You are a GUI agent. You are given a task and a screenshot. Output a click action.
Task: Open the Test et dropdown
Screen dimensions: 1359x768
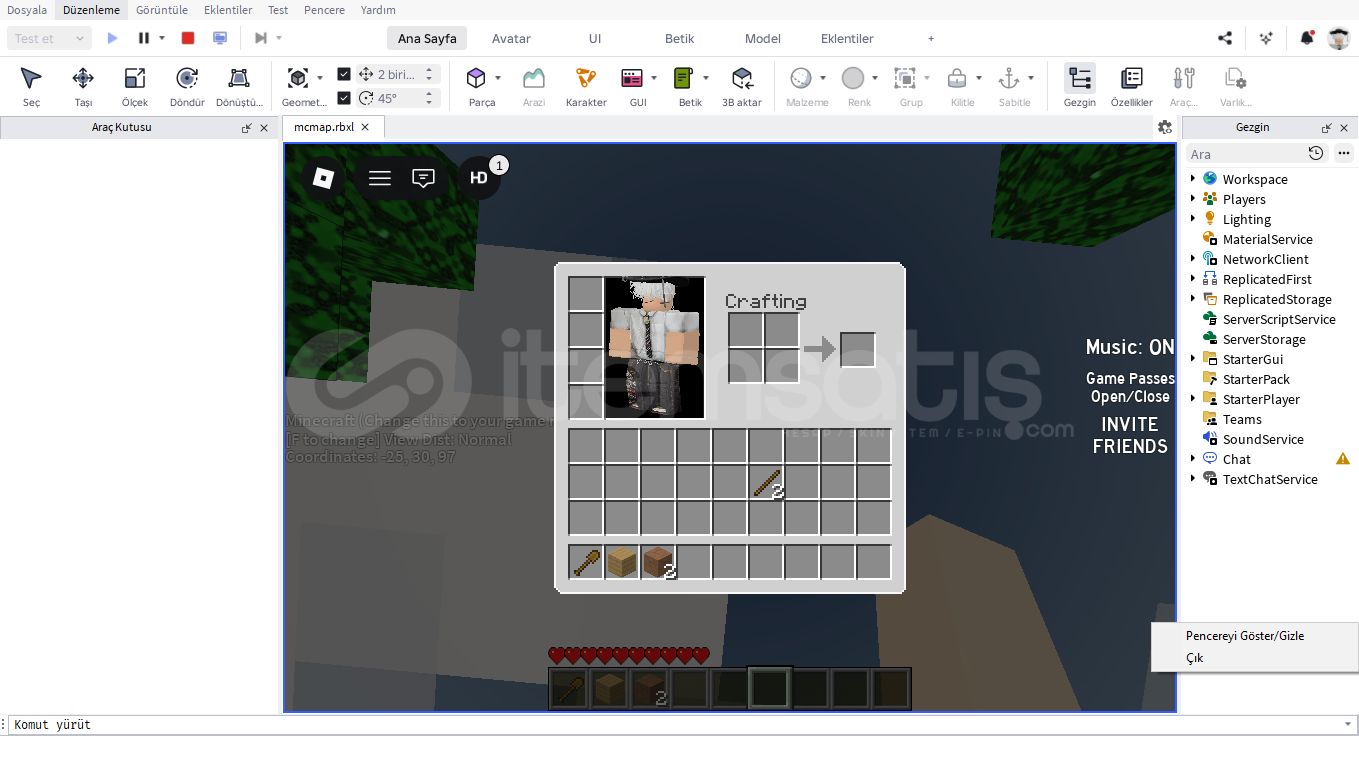click(x=49, y=38)
